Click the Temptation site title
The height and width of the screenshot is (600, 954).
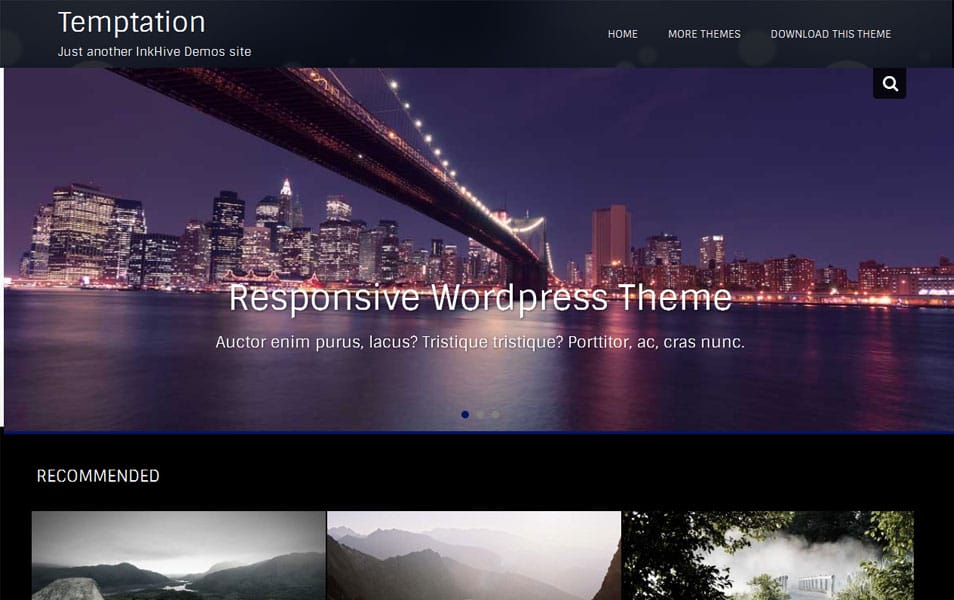[x=131, y=22]
